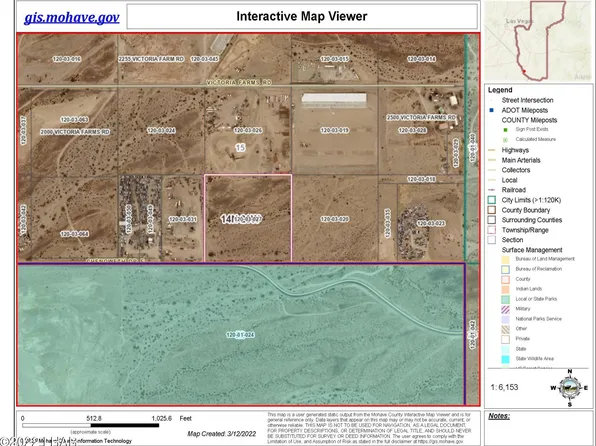The image size is (596, 446).
Task: Select parcel label 120-03-020
Action: pos(334,219)
